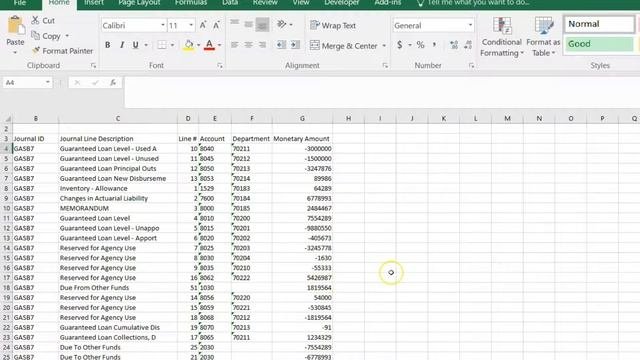
Task: Click the Copy icon
Action: 36,36
